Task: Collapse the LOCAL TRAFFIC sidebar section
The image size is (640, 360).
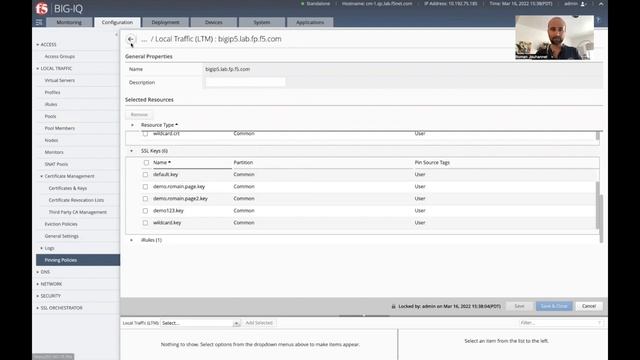Action: click(38, 69)
